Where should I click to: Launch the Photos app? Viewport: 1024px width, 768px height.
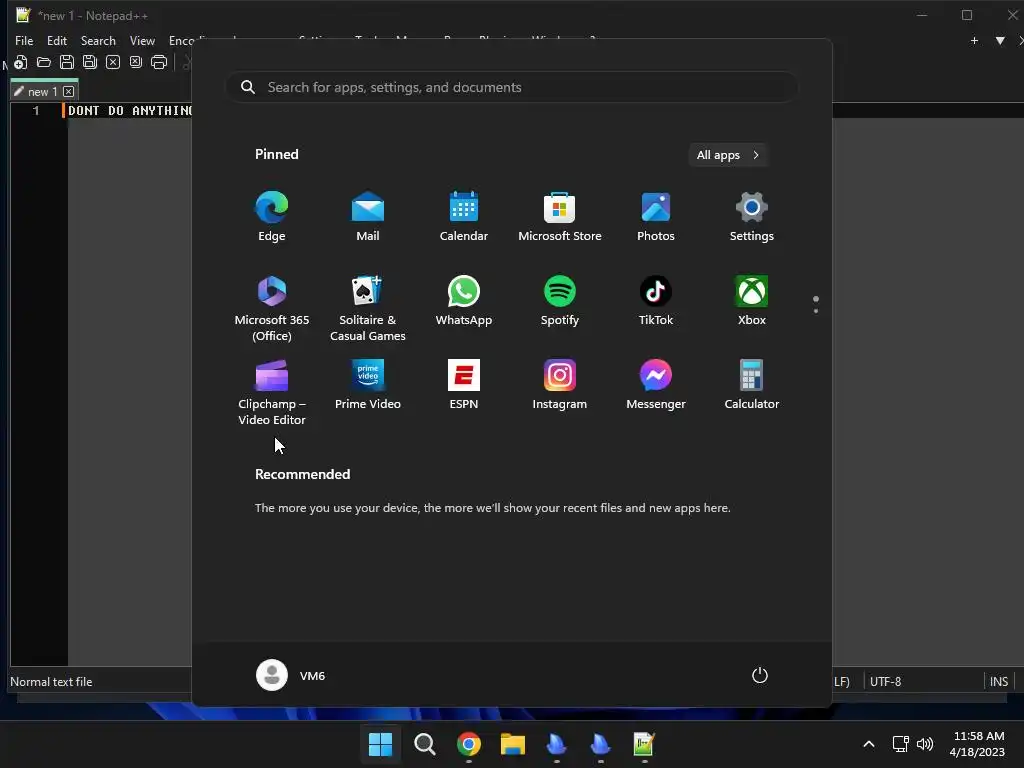point(656,216)
